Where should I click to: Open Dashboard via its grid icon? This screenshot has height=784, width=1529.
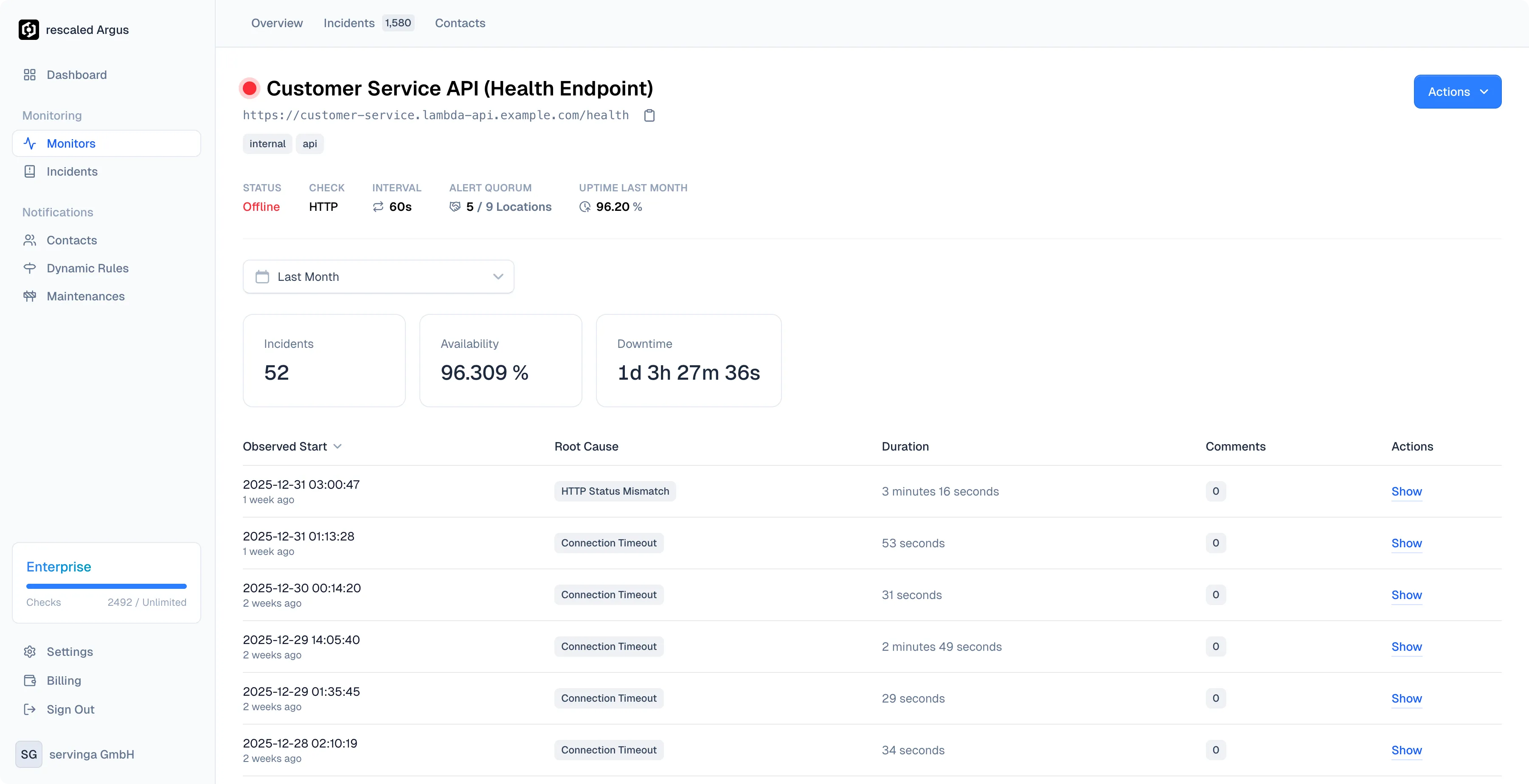(30, 75)
